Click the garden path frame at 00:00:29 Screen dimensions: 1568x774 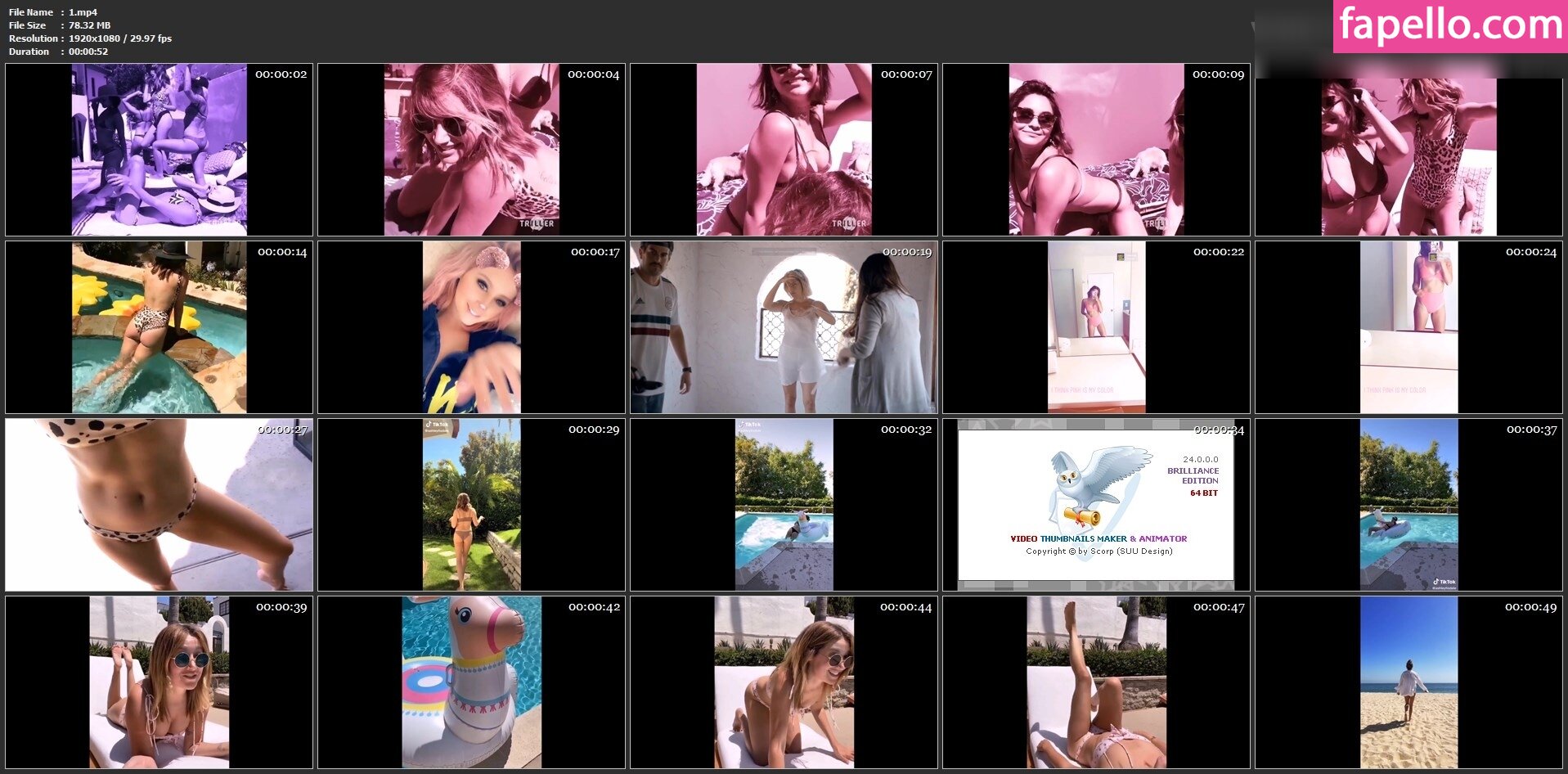[x=471, y=505]
